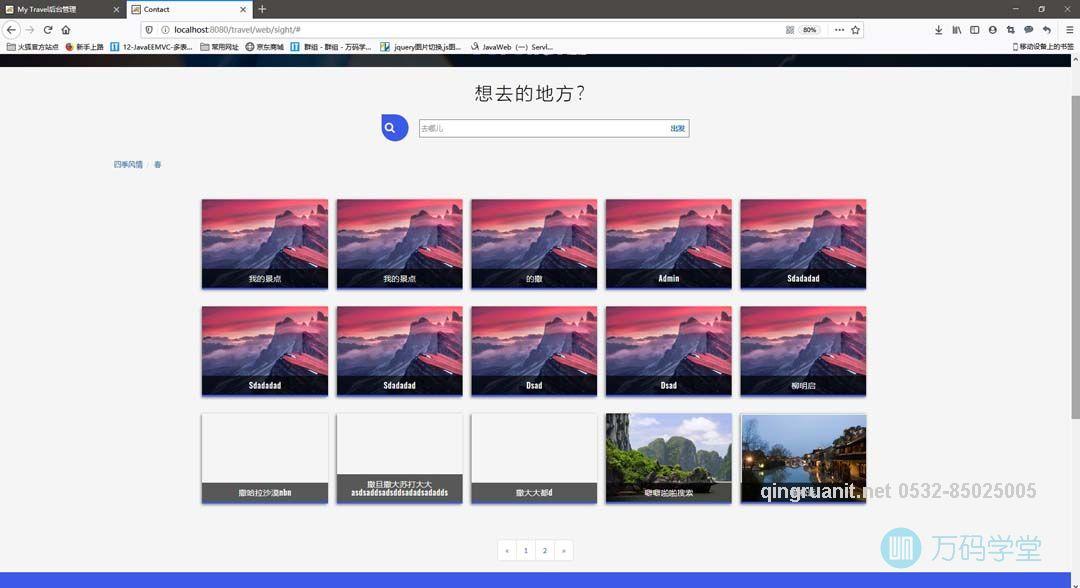
Task: Open the Library icon in the toolbar
Action: click(957, 29)
